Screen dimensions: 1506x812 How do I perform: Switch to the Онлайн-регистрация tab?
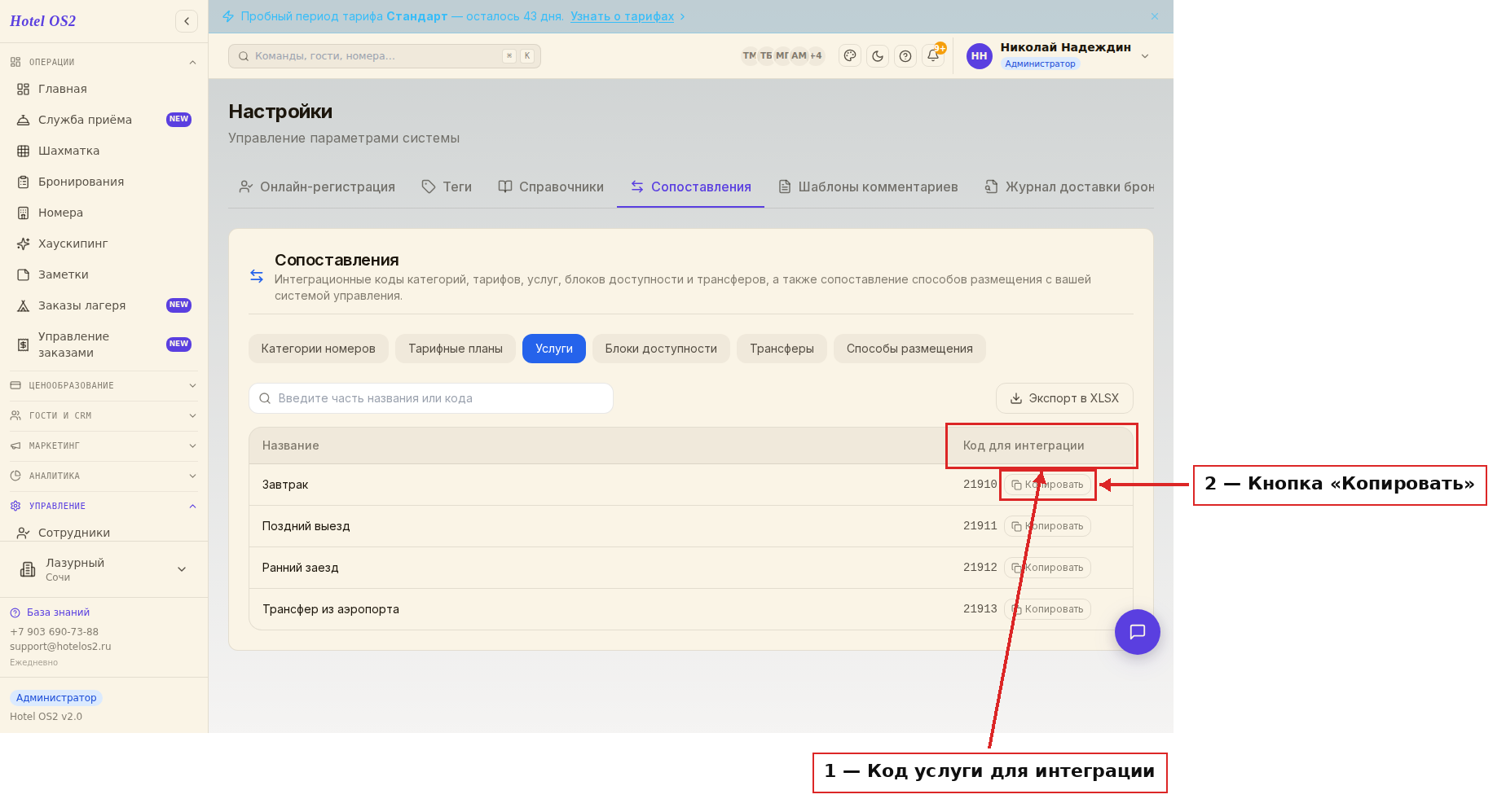tap(317, 187)
